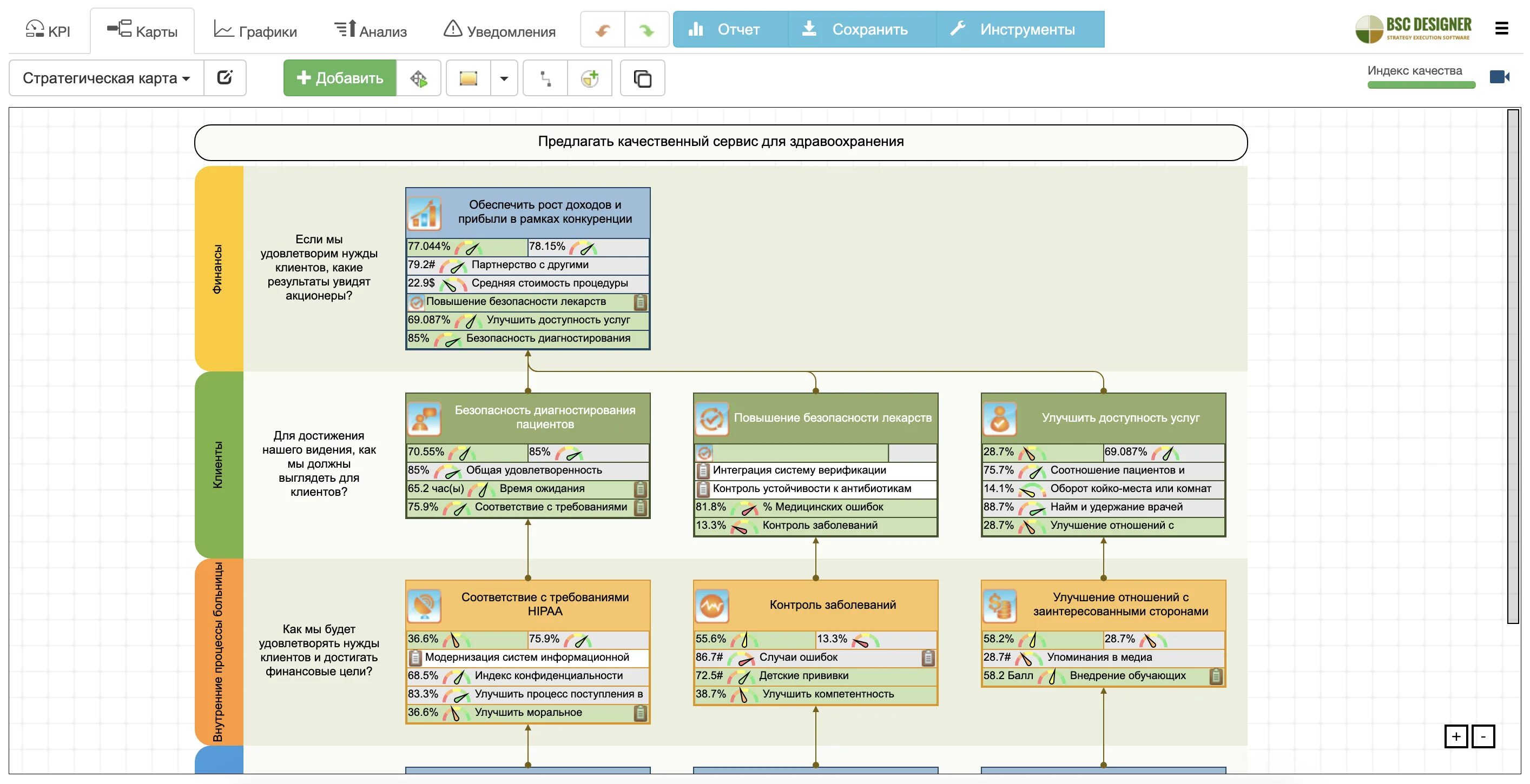The height and width of the screenshot is (784, 1530).
Task: Click the add chart element icon
Action: [589, 78]
